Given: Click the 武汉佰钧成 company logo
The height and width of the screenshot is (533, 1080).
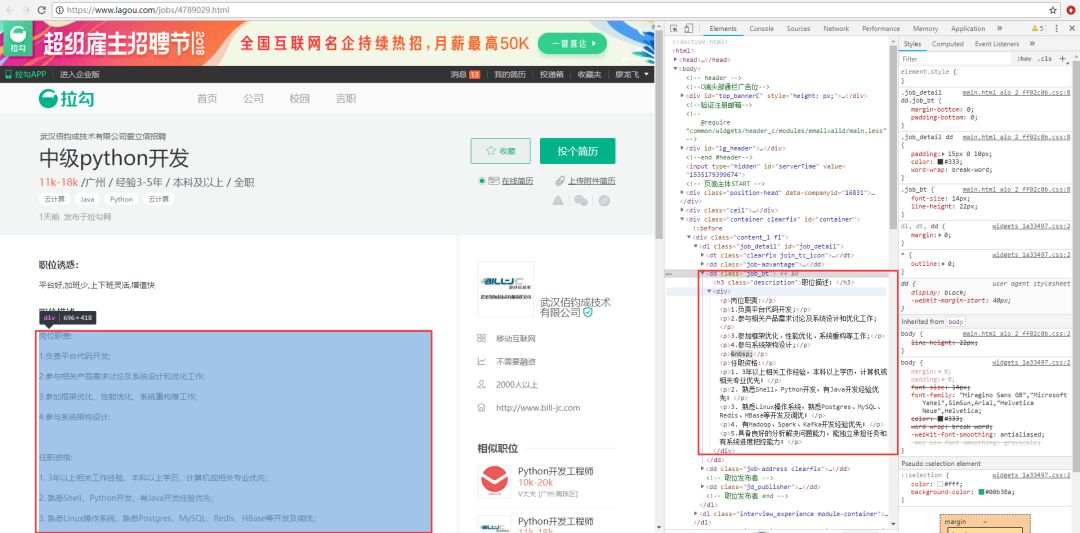Looking at the screenshot, I should pyautogui.click(x=506, y=289).
